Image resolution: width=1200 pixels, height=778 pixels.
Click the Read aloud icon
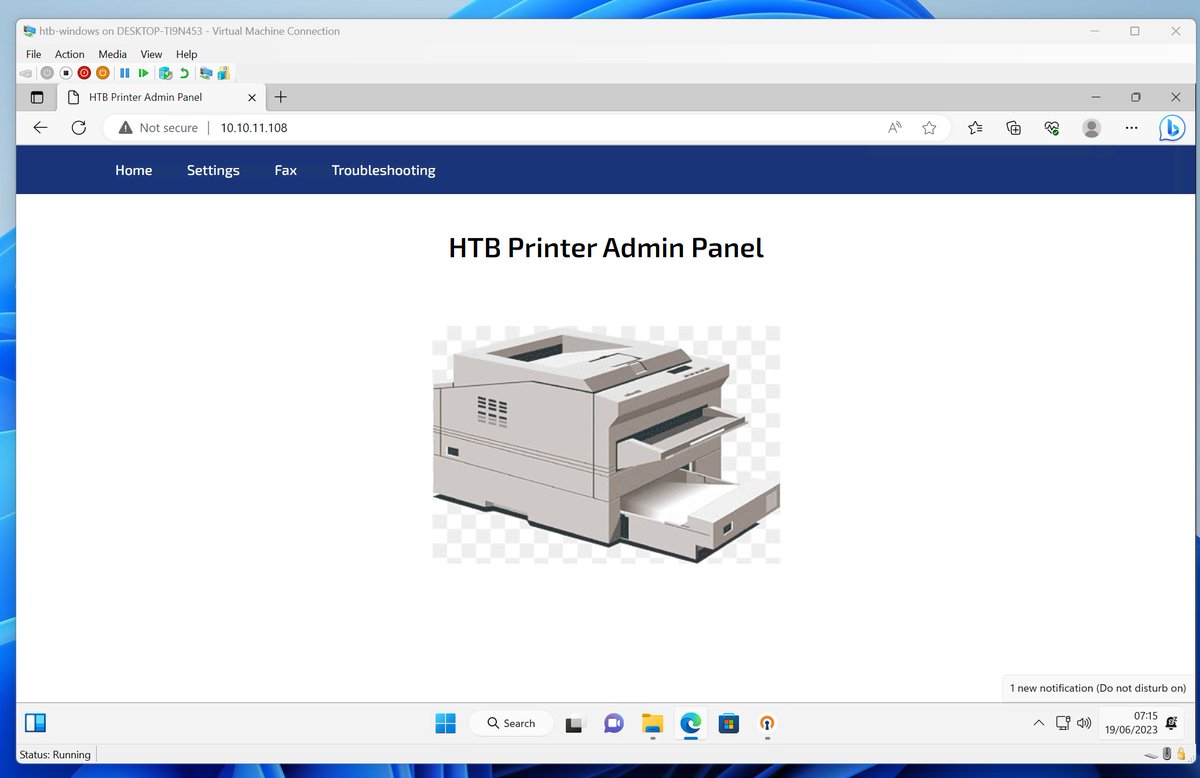(895, 127)
